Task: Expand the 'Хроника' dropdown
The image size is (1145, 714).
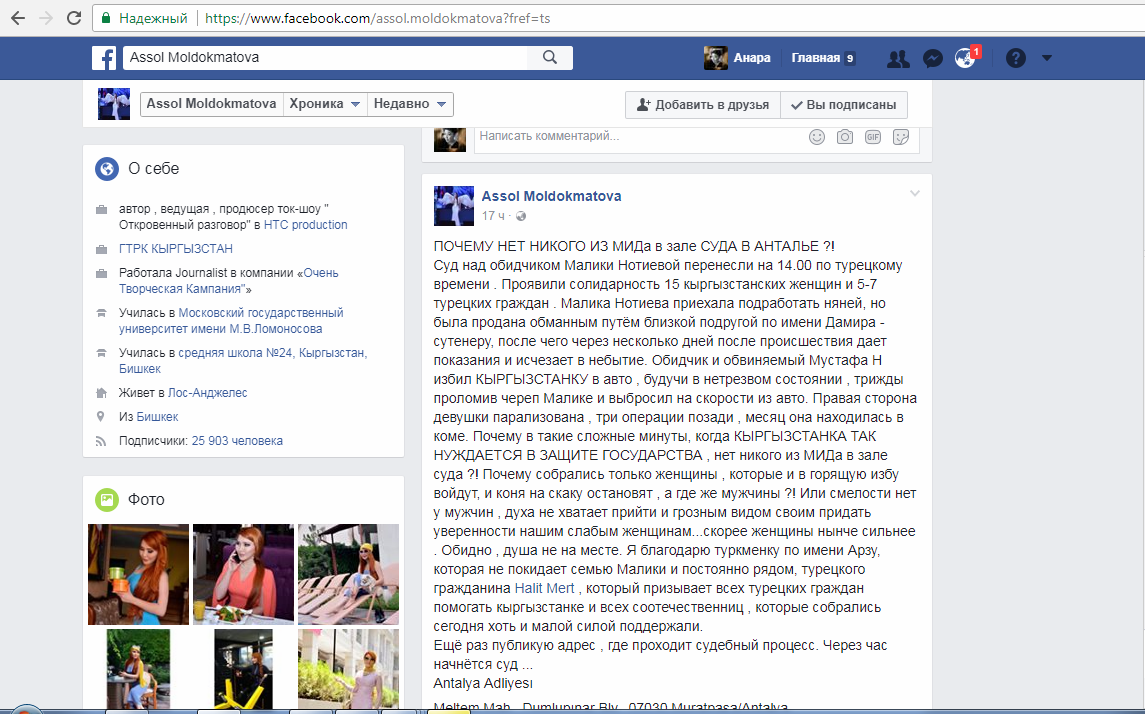Action: pos(324,104)
